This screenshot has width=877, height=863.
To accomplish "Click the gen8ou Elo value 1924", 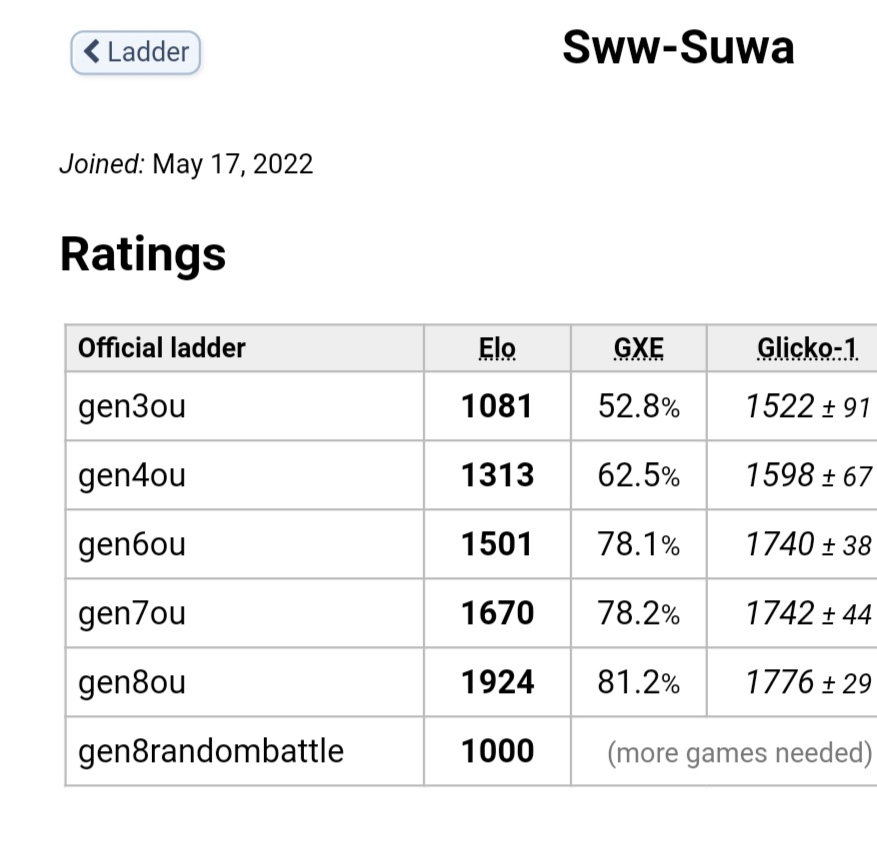I will (497, 682).
